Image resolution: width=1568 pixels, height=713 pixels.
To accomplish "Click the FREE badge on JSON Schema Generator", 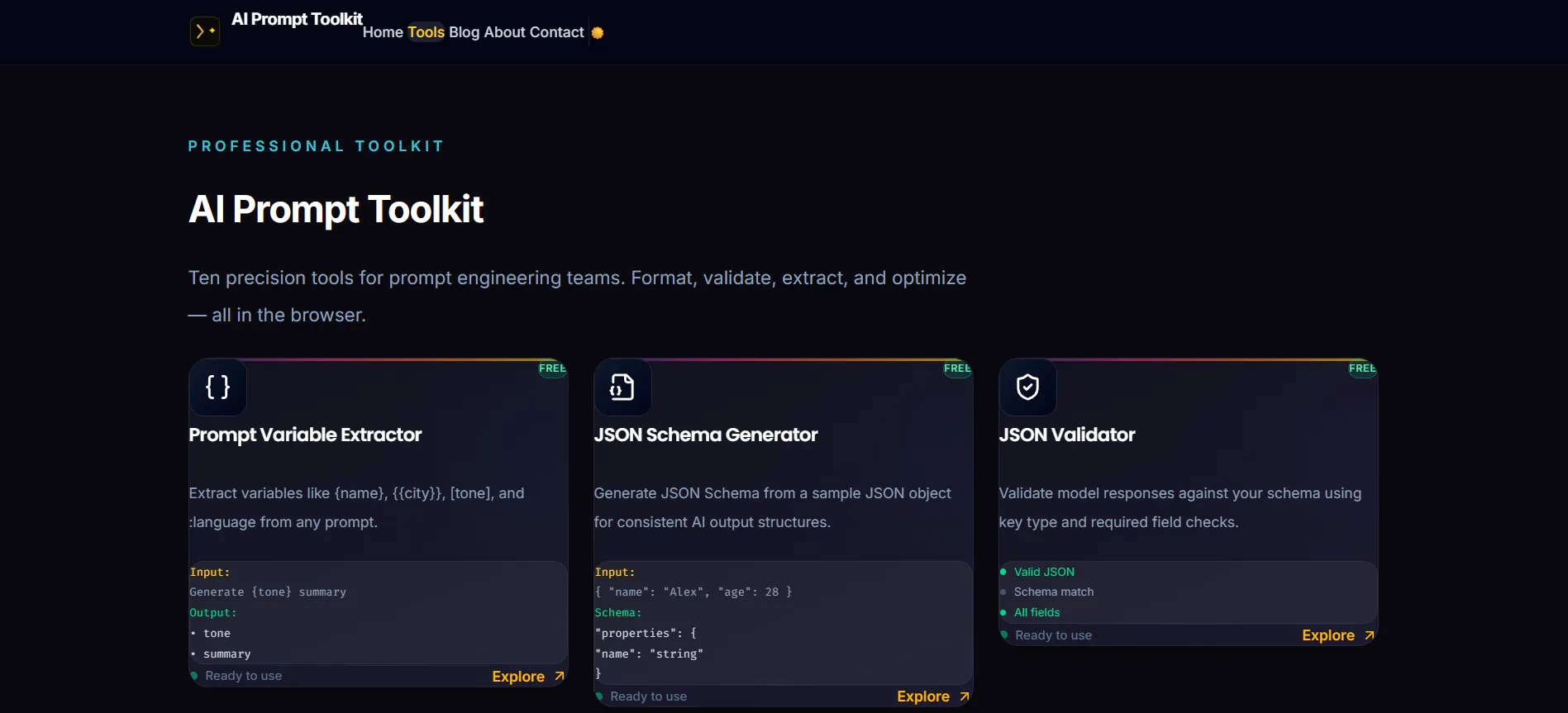I will coord(957,368).
